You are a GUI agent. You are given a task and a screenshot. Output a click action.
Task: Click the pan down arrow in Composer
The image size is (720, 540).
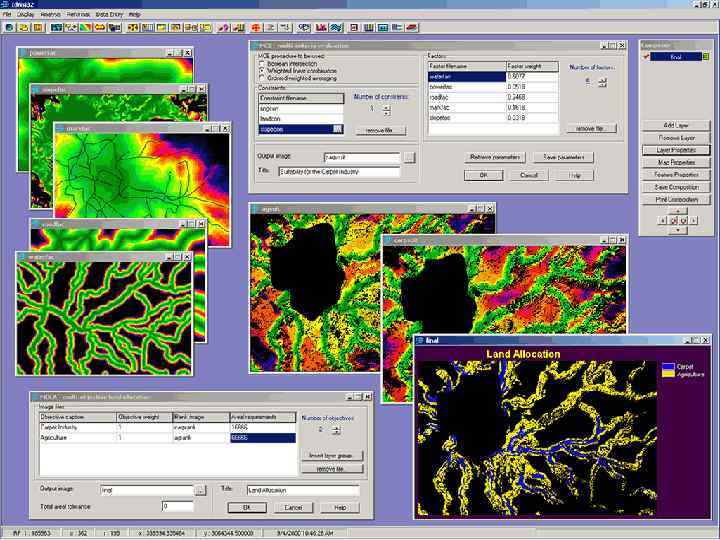coord(678,230)
